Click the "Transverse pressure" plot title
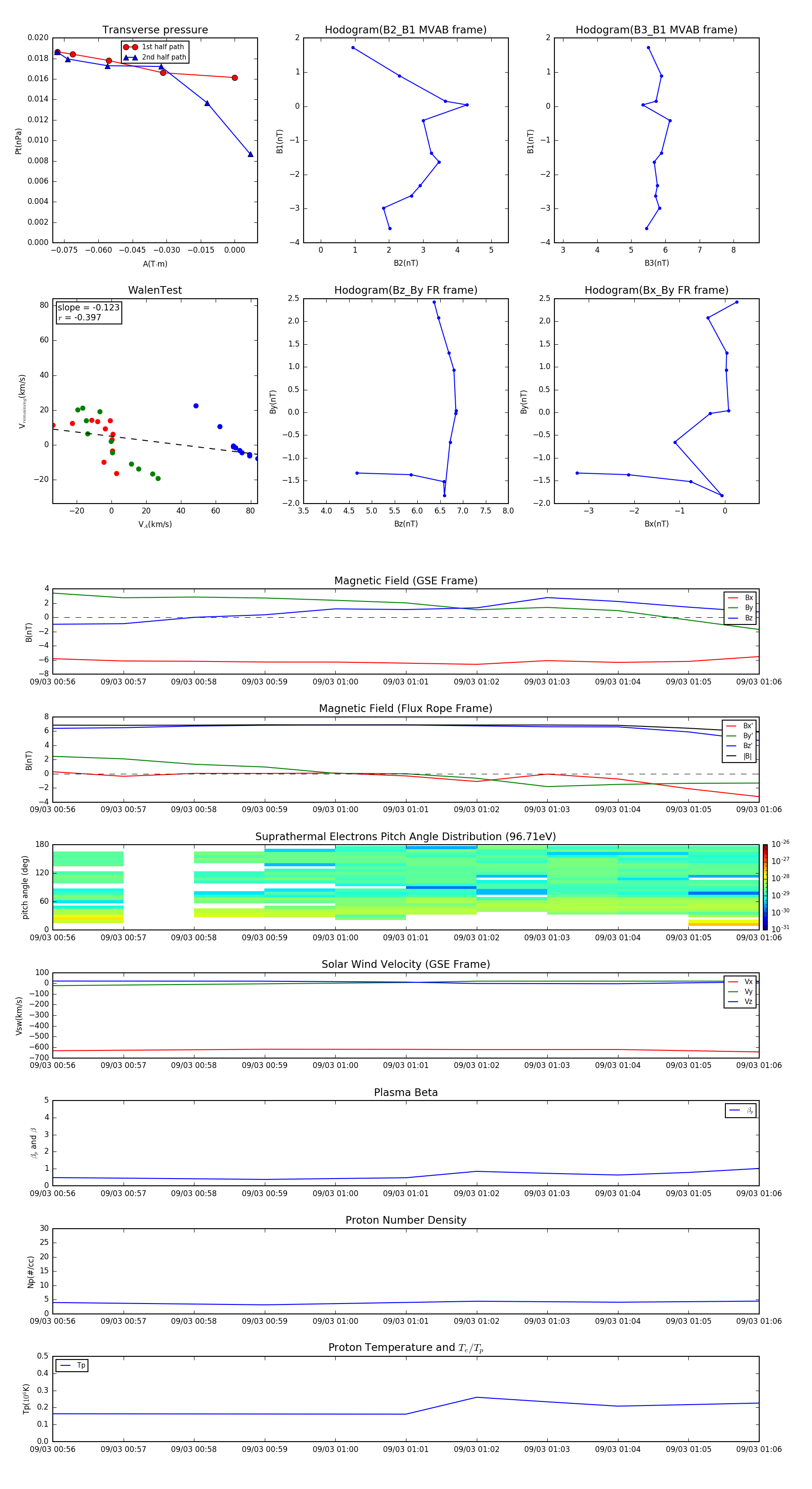Screen dimensions: 812x1489 coord(155,30)
